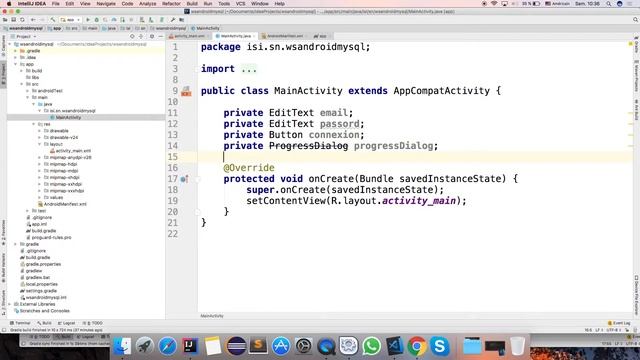Select local.properties file
640x360 pixels.
(x=42, y=284)
